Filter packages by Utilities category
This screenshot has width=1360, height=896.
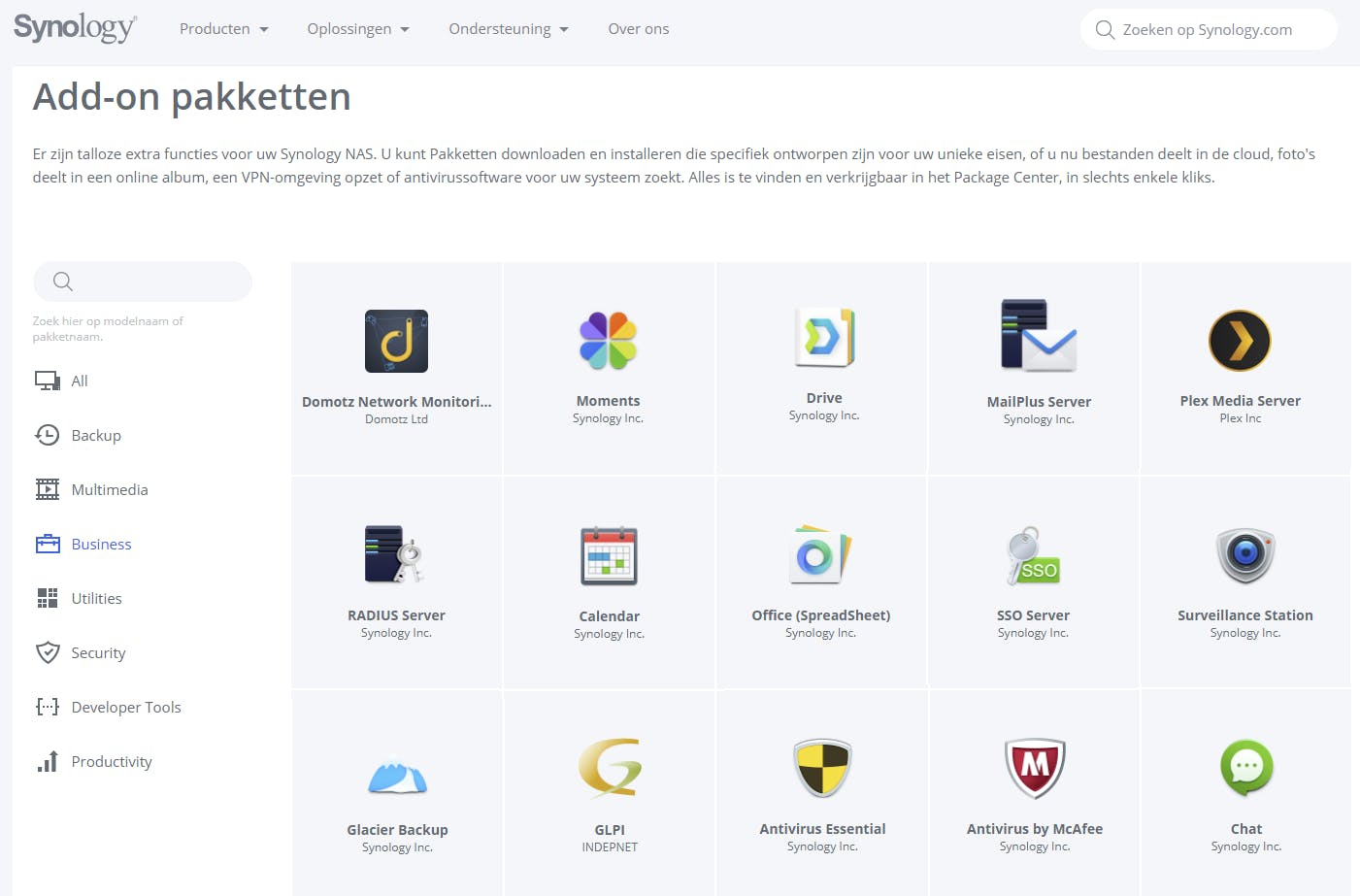[97, 598]
